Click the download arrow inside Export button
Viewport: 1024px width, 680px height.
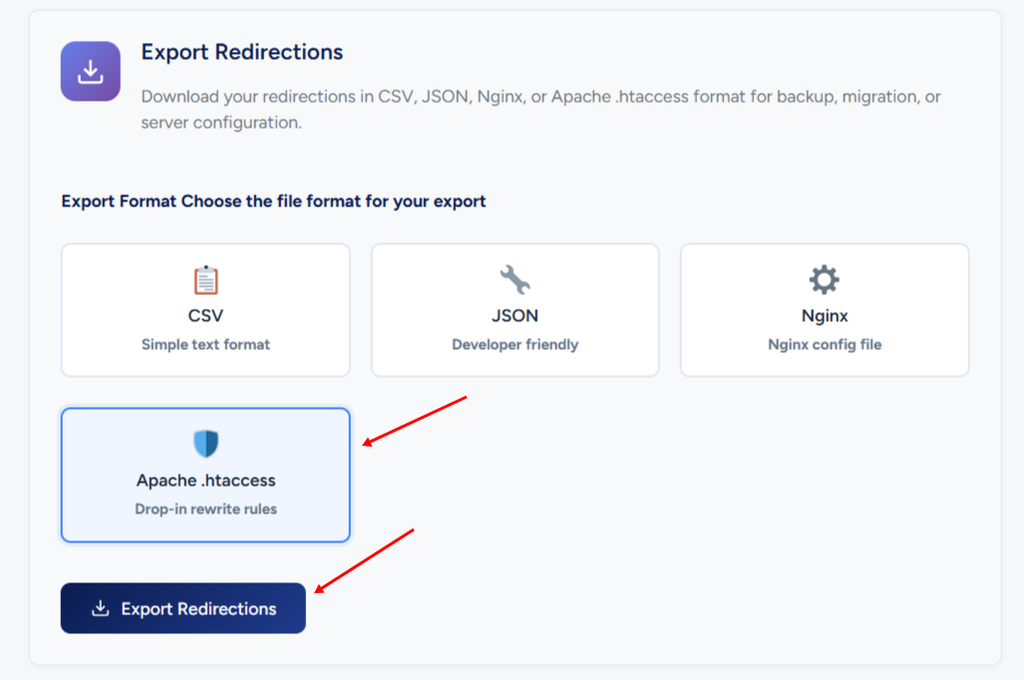point(100,608)
